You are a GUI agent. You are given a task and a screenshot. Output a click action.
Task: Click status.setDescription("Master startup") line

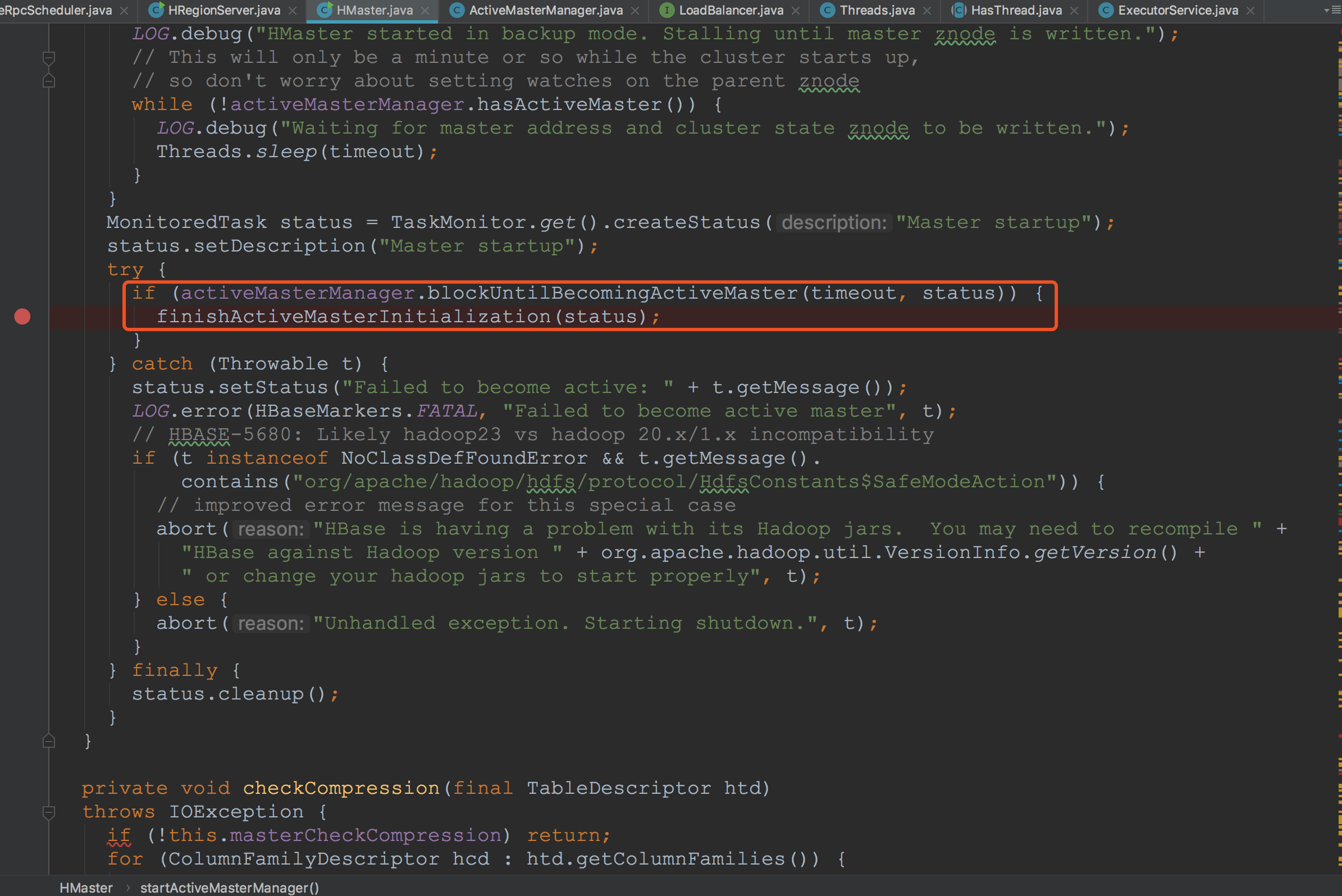352,246
